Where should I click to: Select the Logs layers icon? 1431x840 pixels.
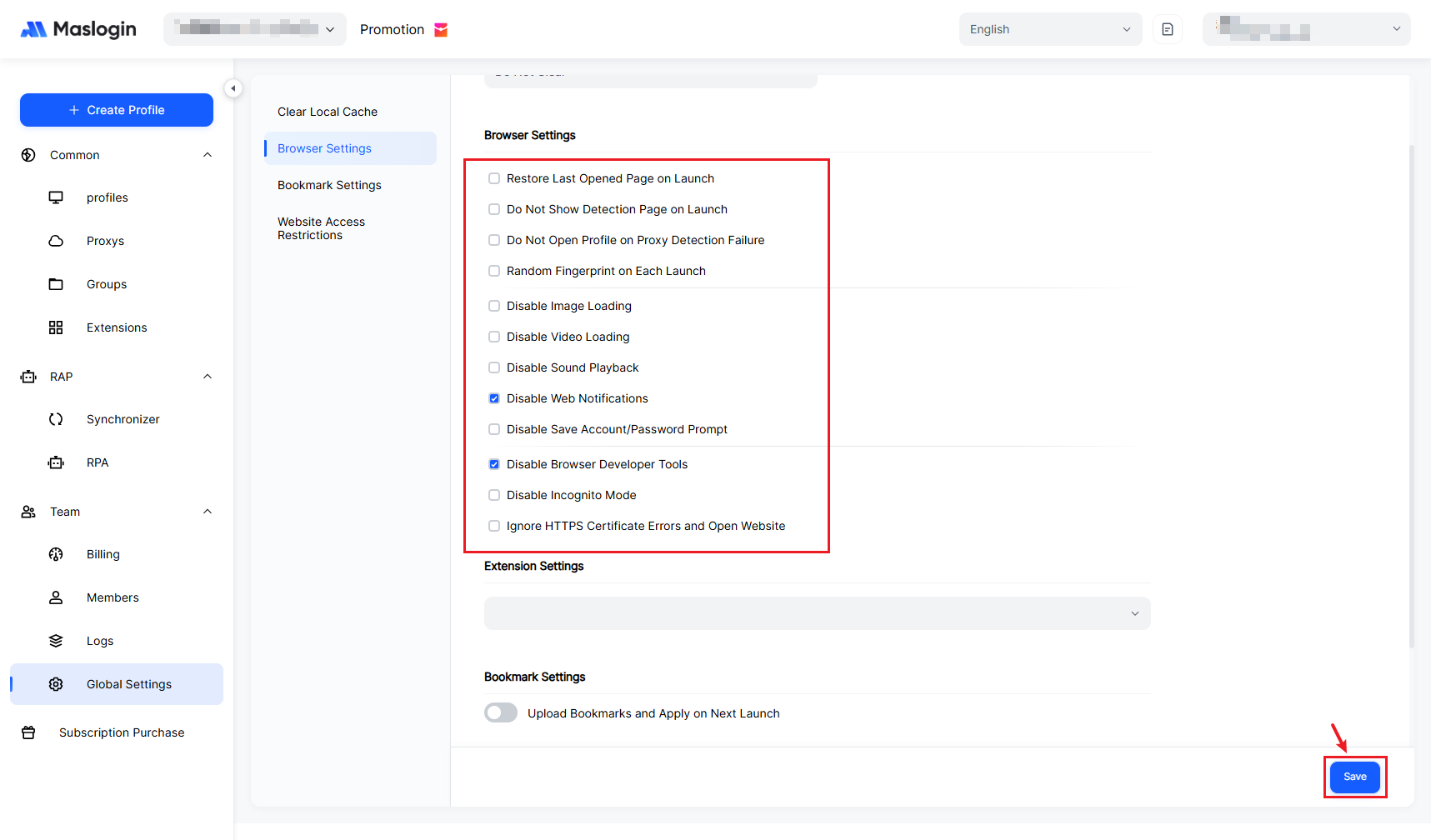pyautogui.click(x=56, y=641)
